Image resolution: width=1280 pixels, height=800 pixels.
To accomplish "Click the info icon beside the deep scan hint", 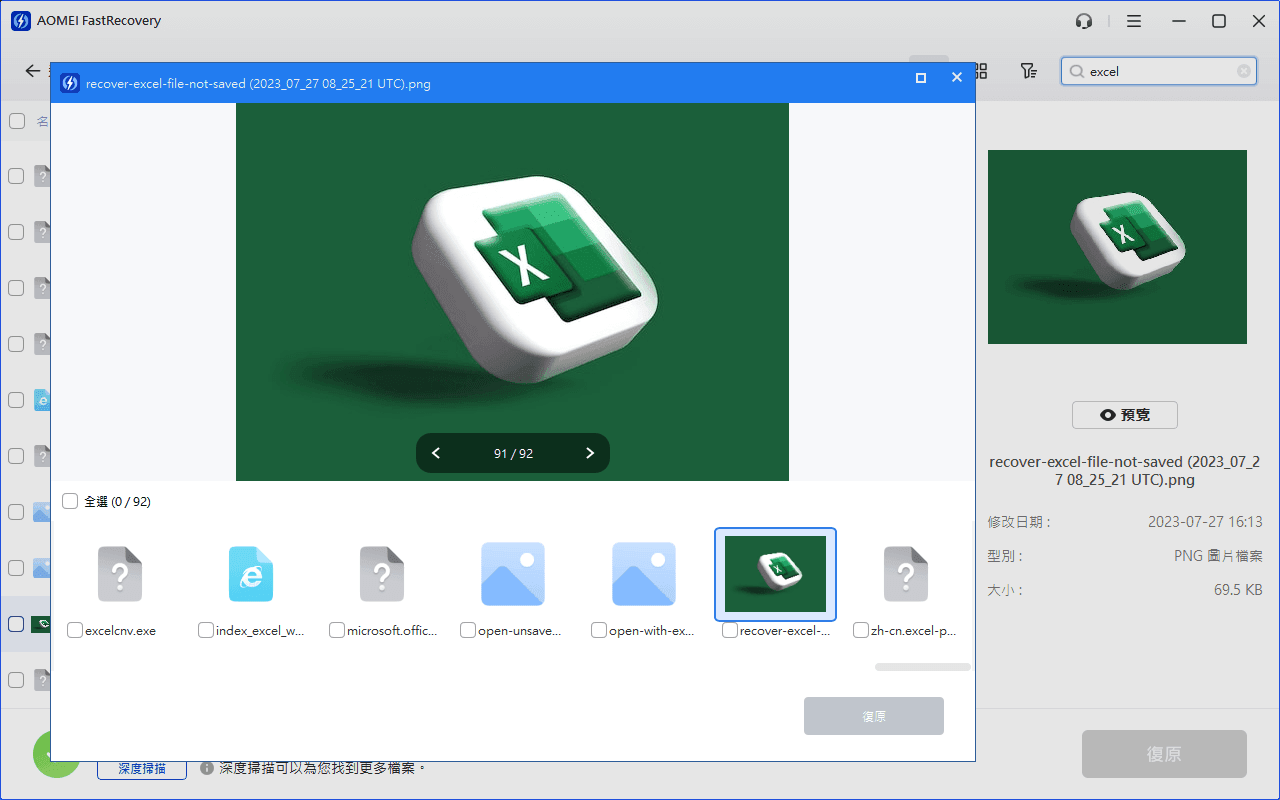I will pos(207,768).
